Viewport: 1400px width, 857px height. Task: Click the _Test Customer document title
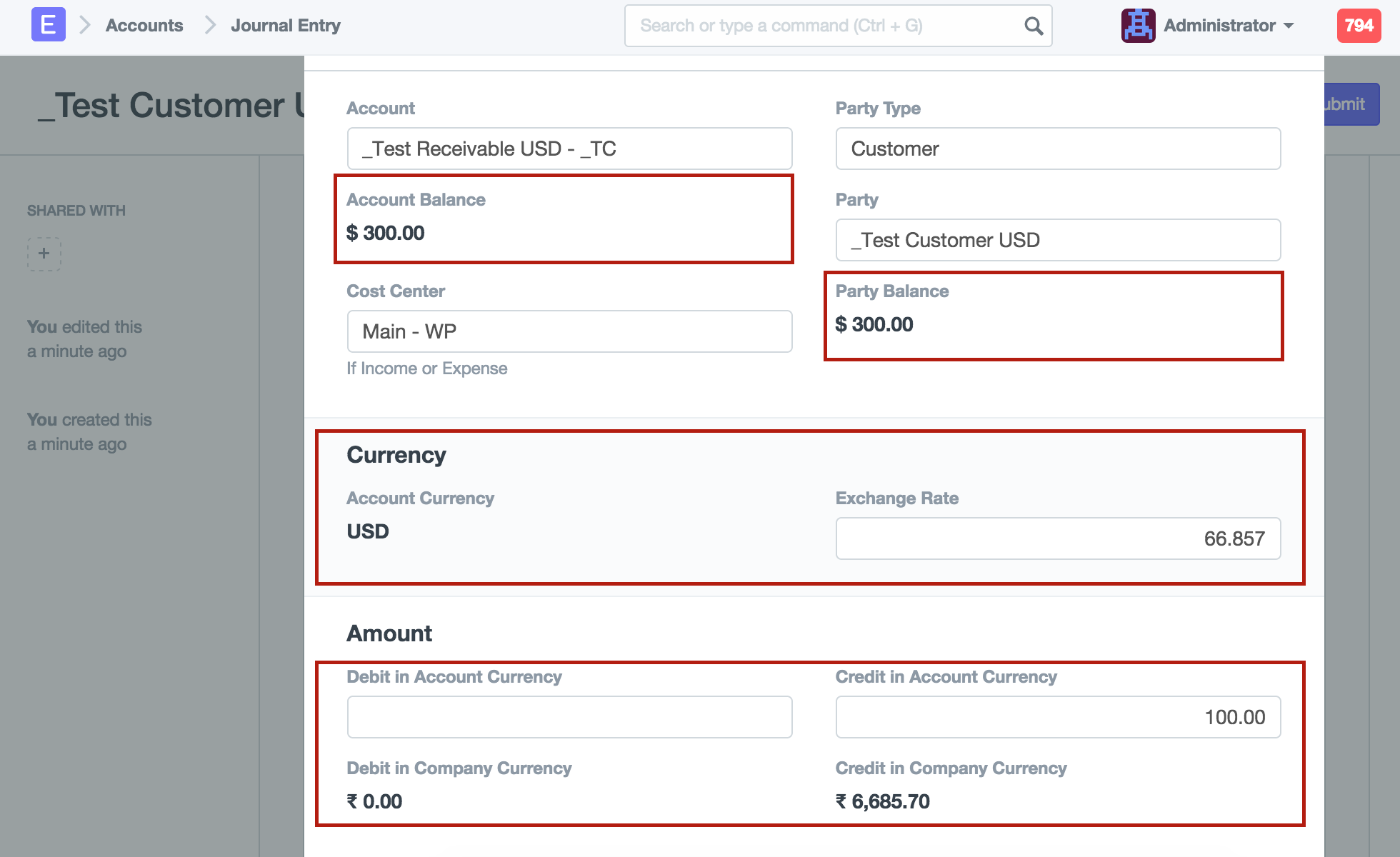point(171,106)
